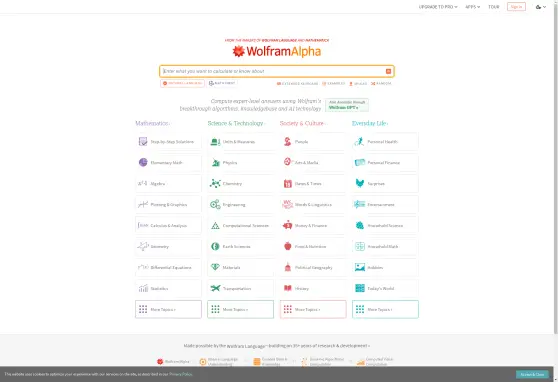
Task: Click the Arts & Media icon
Action: point(288,162)
